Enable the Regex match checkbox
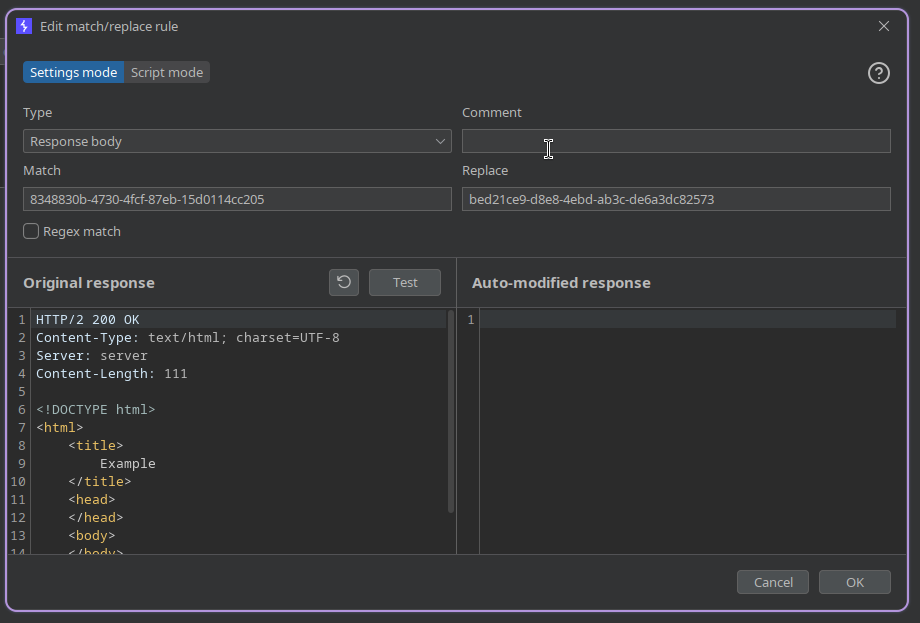The height and width of the screenshot is (623, 920). tap(32, 232)
